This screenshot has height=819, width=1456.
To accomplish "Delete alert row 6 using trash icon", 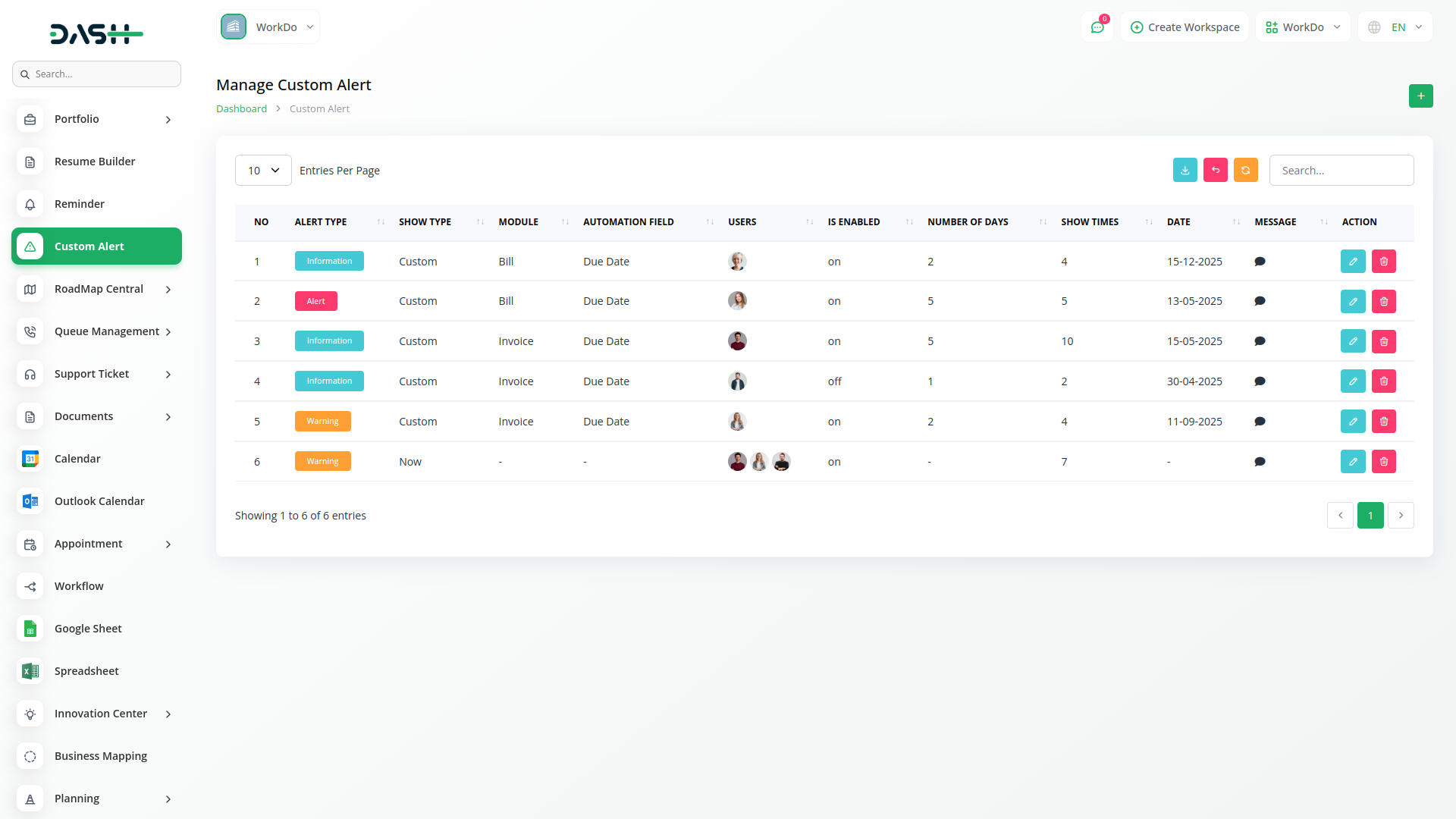I will 1384,461.
